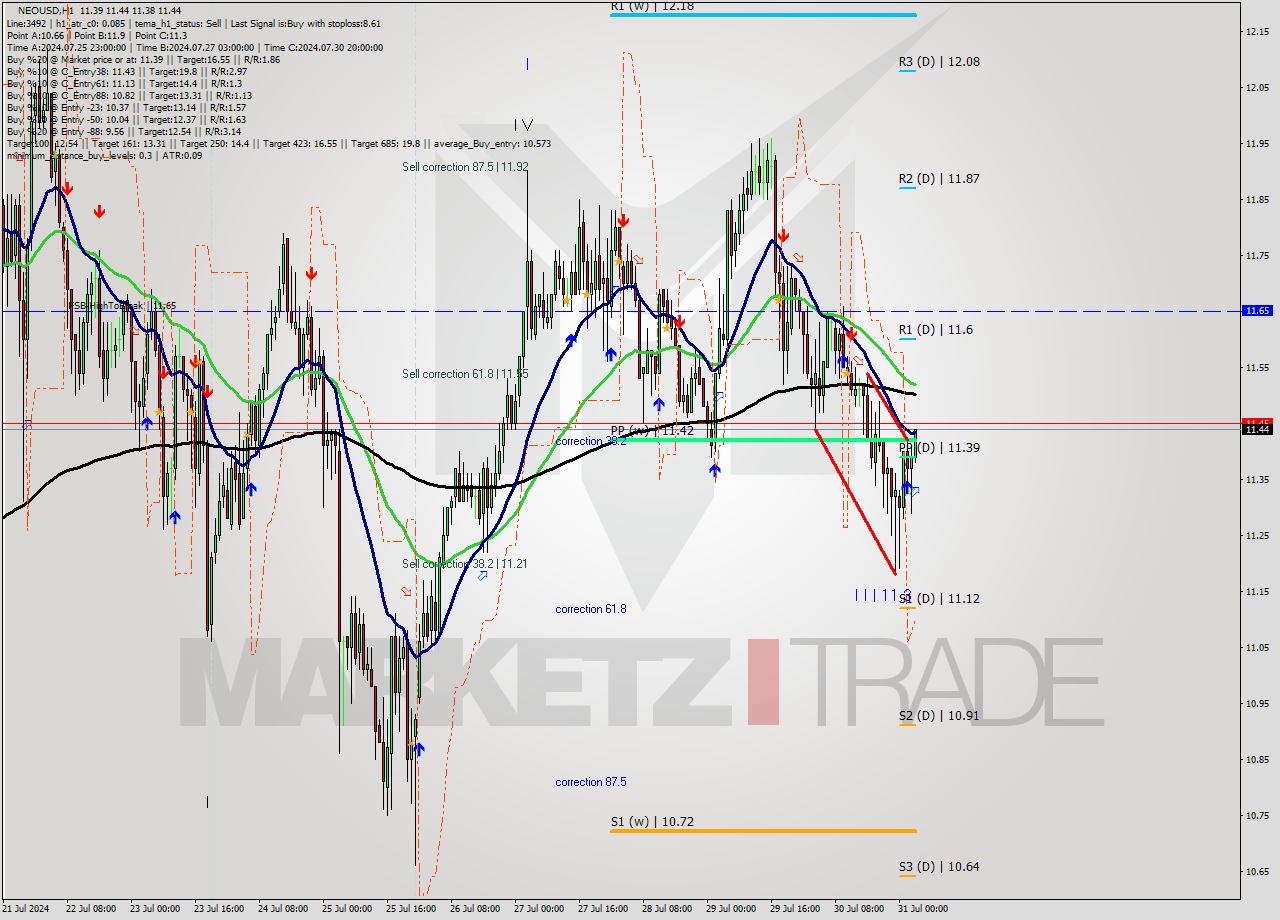Click the S3 (D) | 10.64 support label
This screenshot has height=920, width=1280.
tap(938, 867)
